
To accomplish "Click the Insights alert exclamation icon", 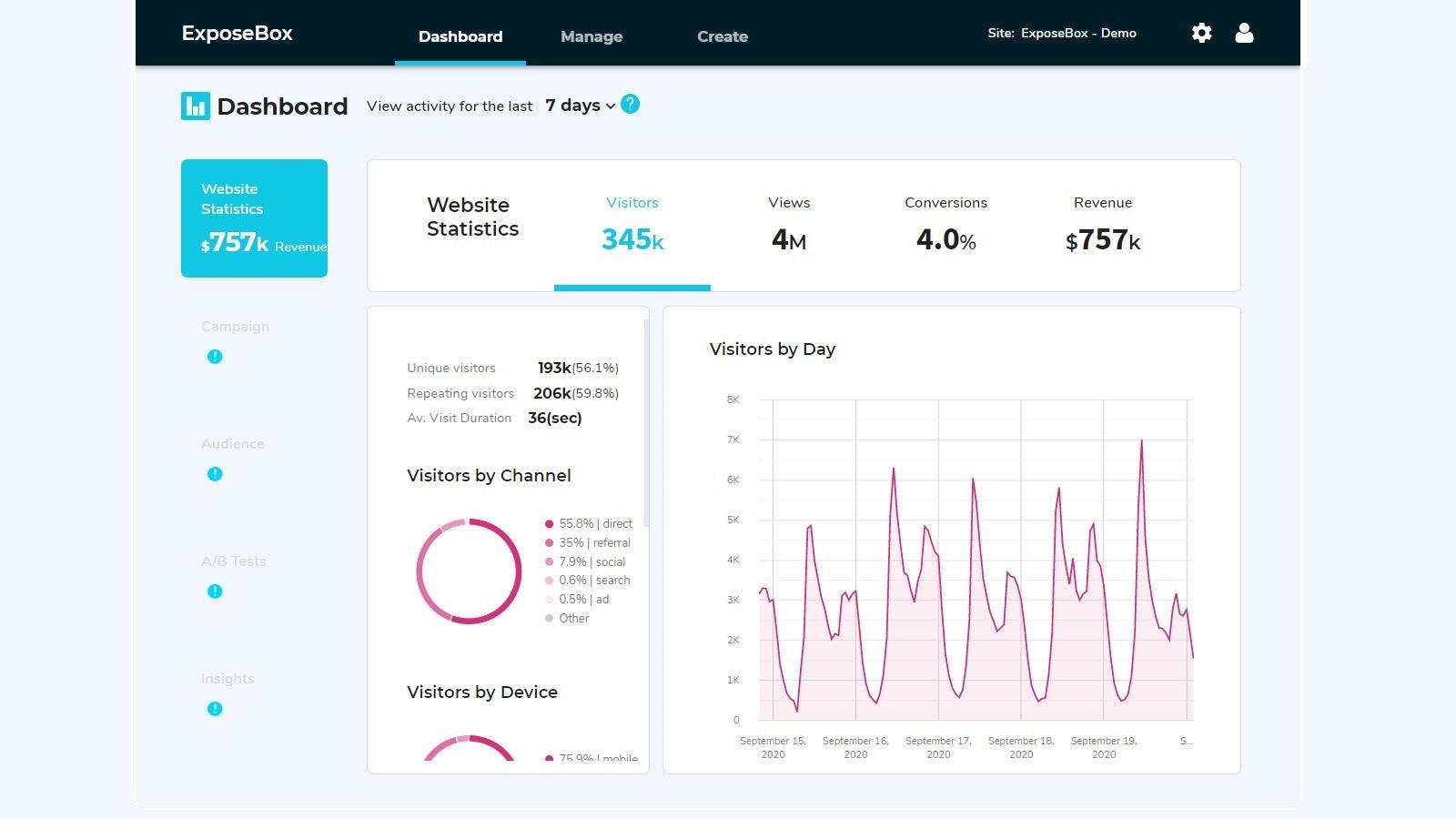I will pos(215,708).
